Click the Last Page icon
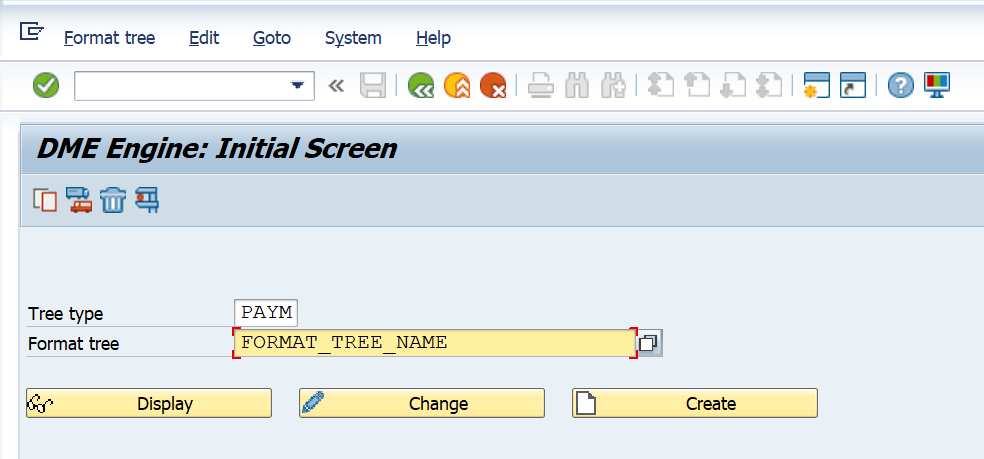 [769, 85]
